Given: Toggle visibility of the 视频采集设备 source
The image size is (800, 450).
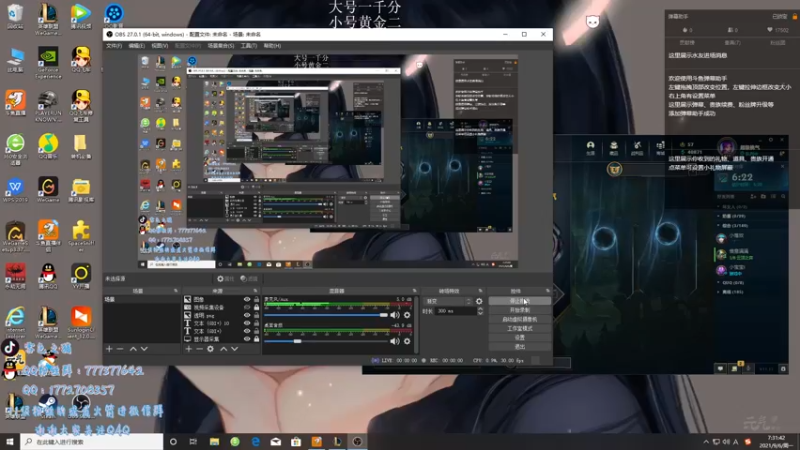Looking at the screenshot, I should pos(247,308).
